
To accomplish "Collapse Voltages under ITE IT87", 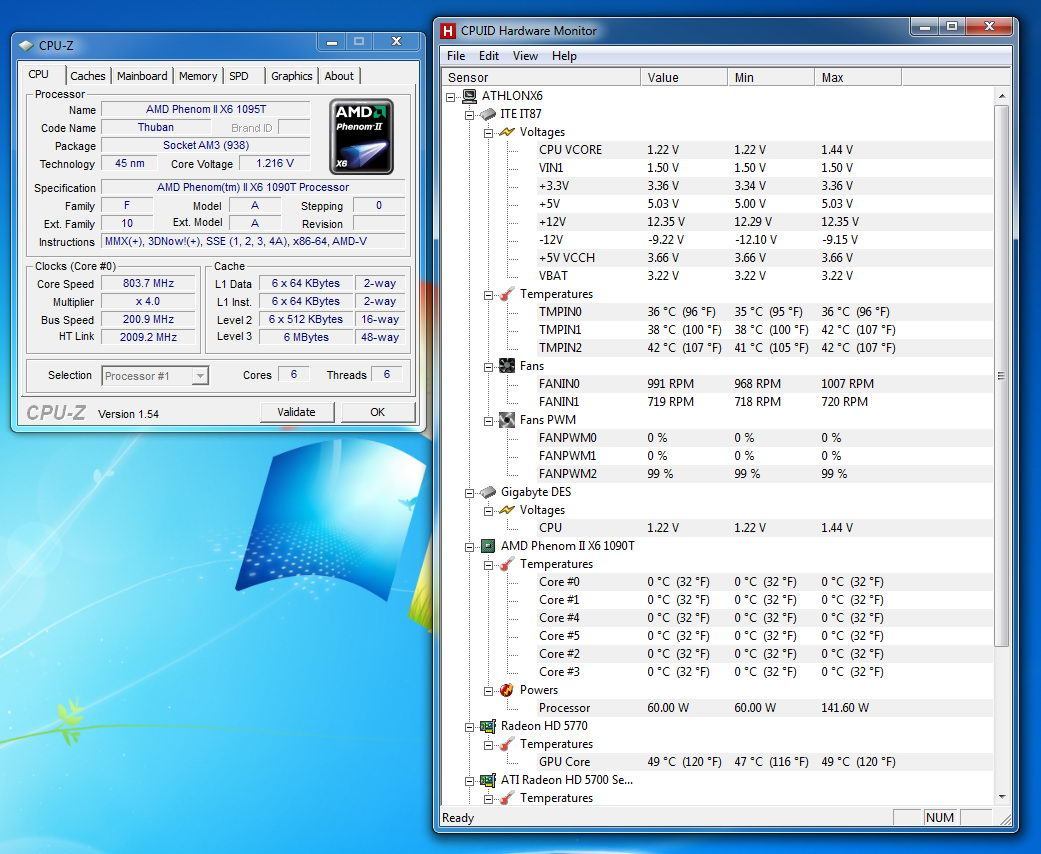I will pos(489,133).
